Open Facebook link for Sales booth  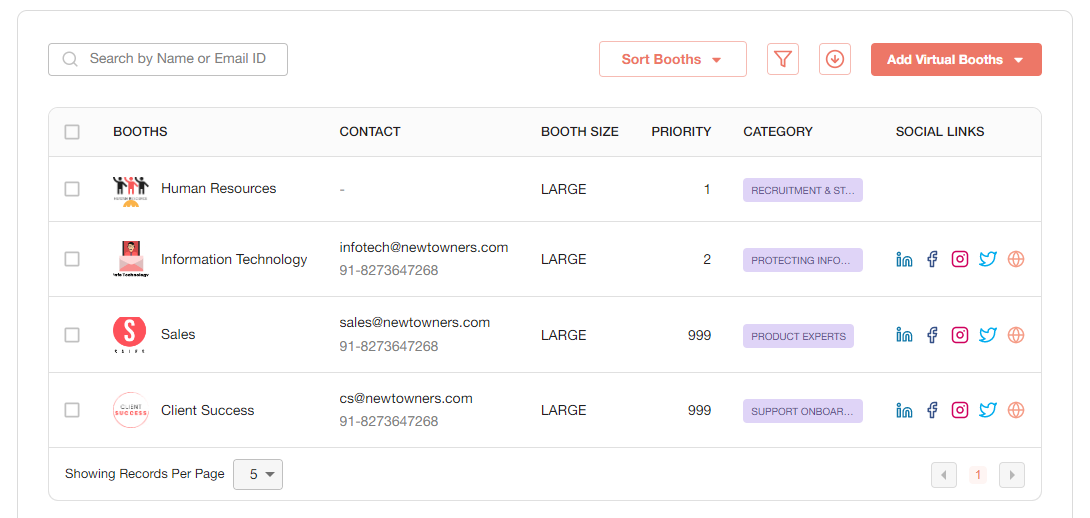(x=932, y=335)
